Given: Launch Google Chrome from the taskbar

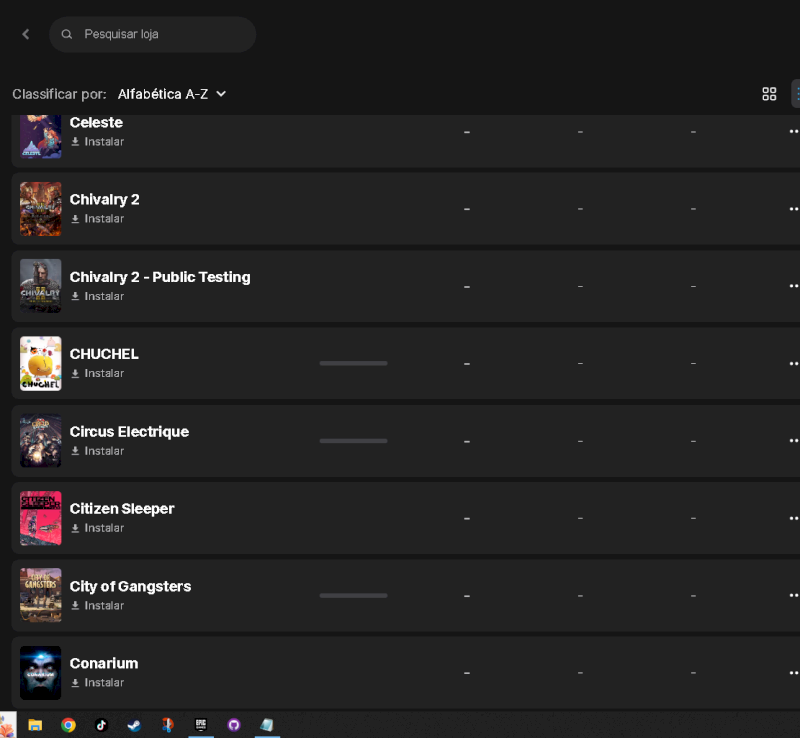Looking at the screenshot, I should (68, 725).
